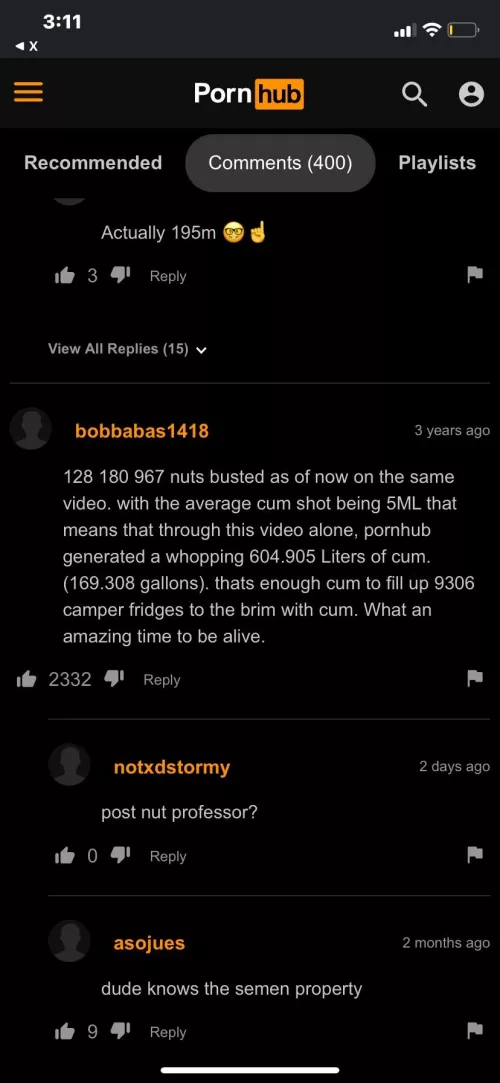Reply to the bobbabas1418 comment
Screen dimensions: 500x1083
point(162,680)
